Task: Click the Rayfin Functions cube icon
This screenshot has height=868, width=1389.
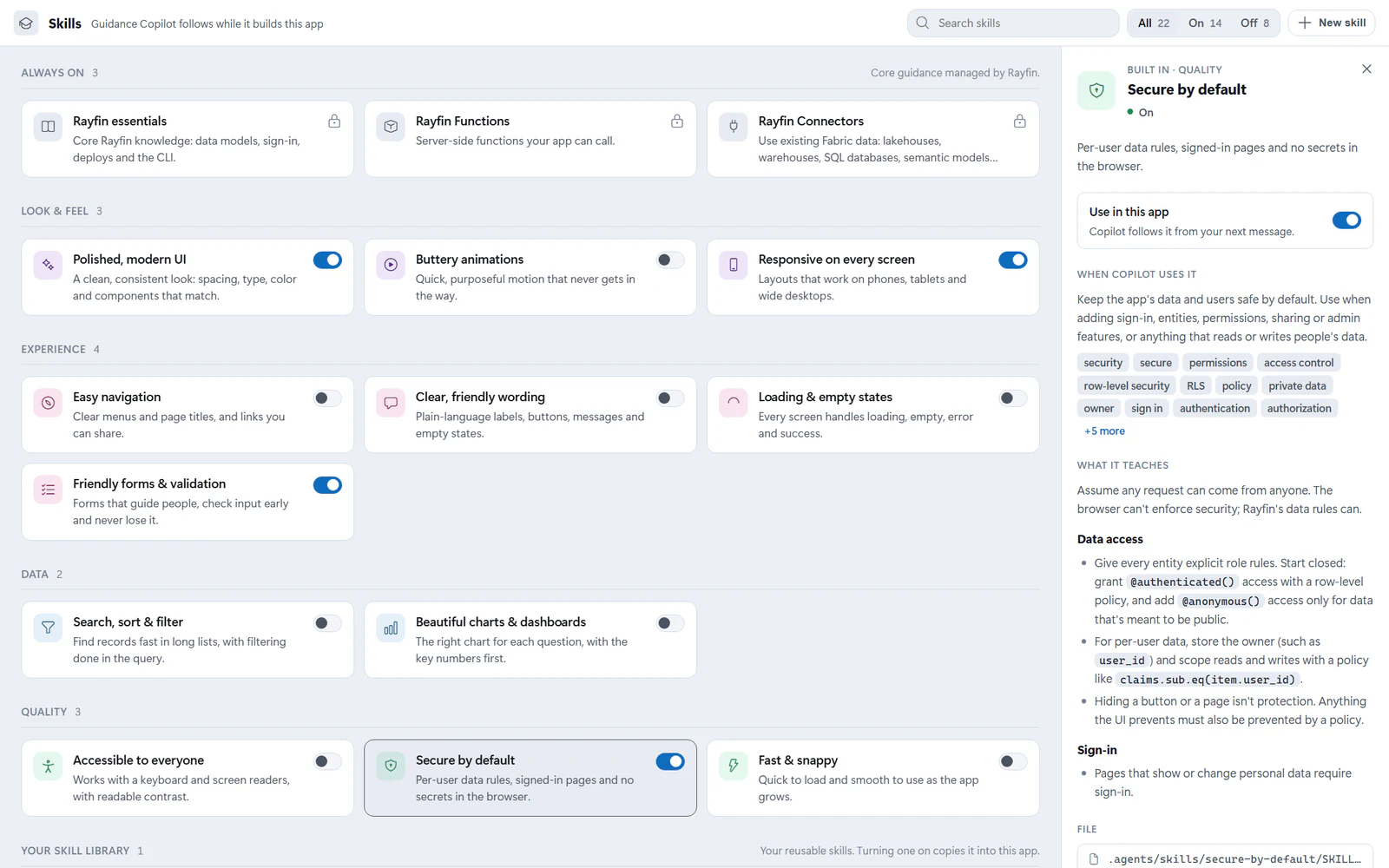Action: point(391,127)
